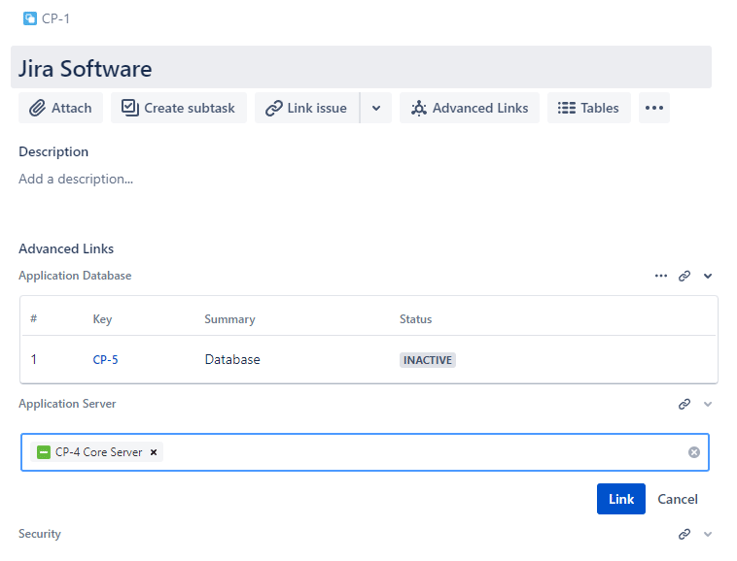Click the INACTIVE status badge
The image size is (737, 561).
pos(428,360)
